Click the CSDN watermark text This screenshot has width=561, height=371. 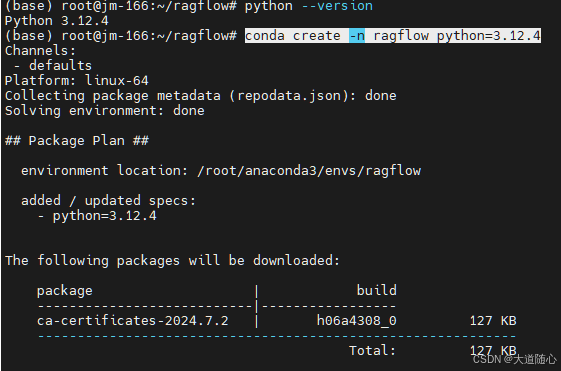[515, 359]
